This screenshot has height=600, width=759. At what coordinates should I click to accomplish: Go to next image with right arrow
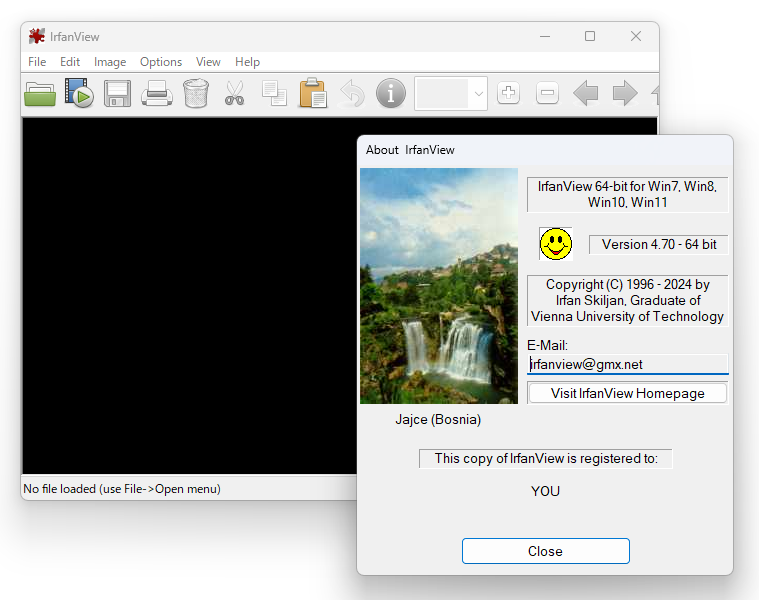coord(625,93)
